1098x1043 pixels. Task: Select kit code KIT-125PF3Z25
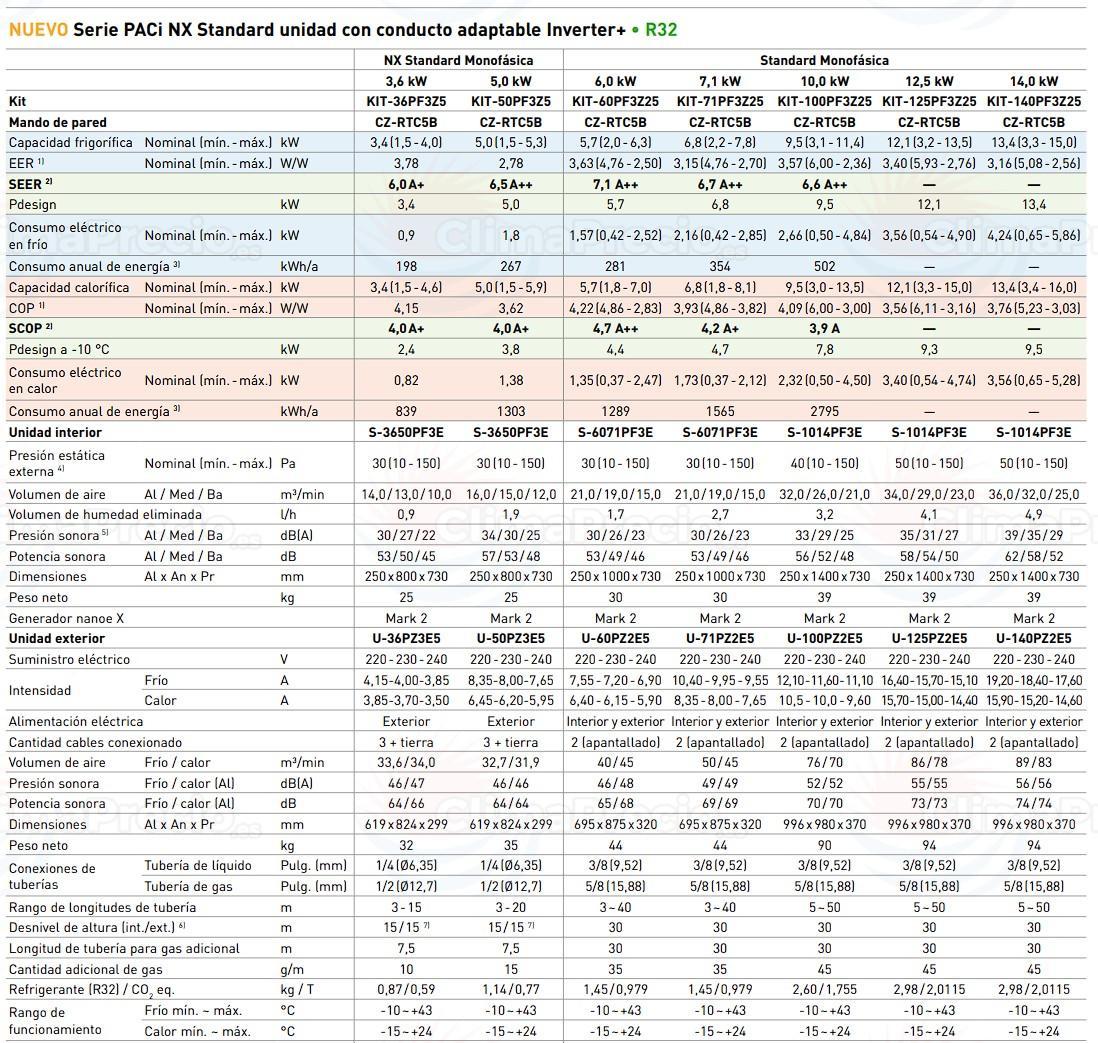[x=929, y=102]
